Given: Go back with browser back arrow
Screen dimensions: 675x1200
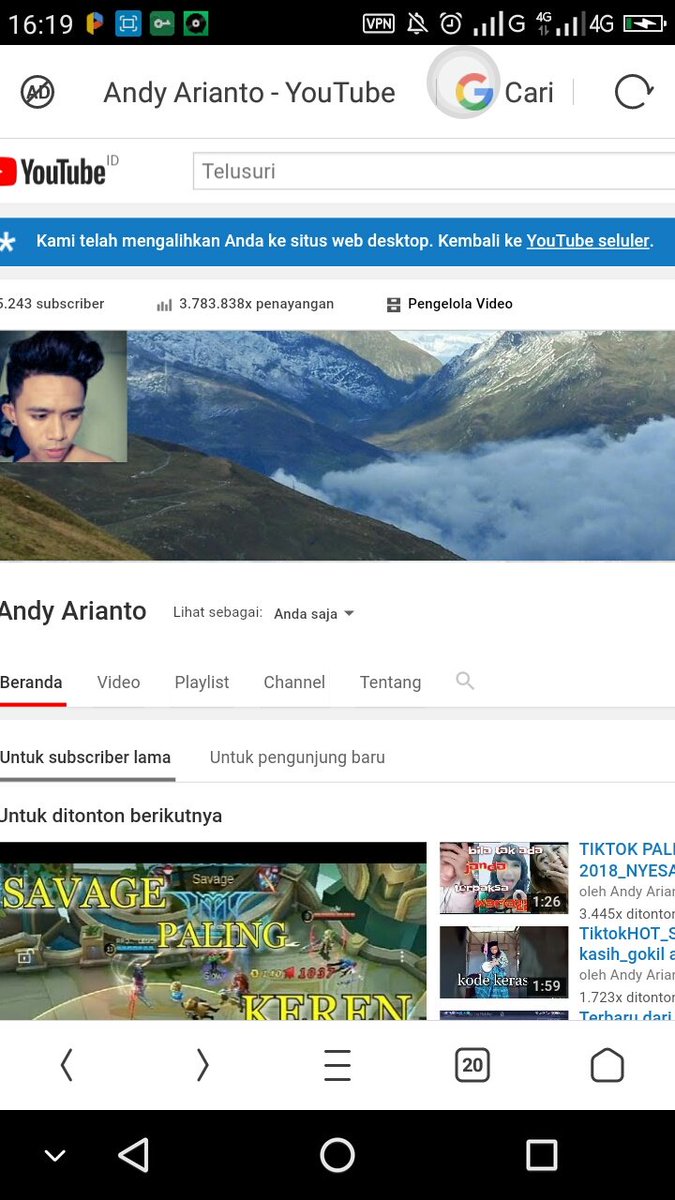Looking at the screenshot, I should coord(67,1065).
